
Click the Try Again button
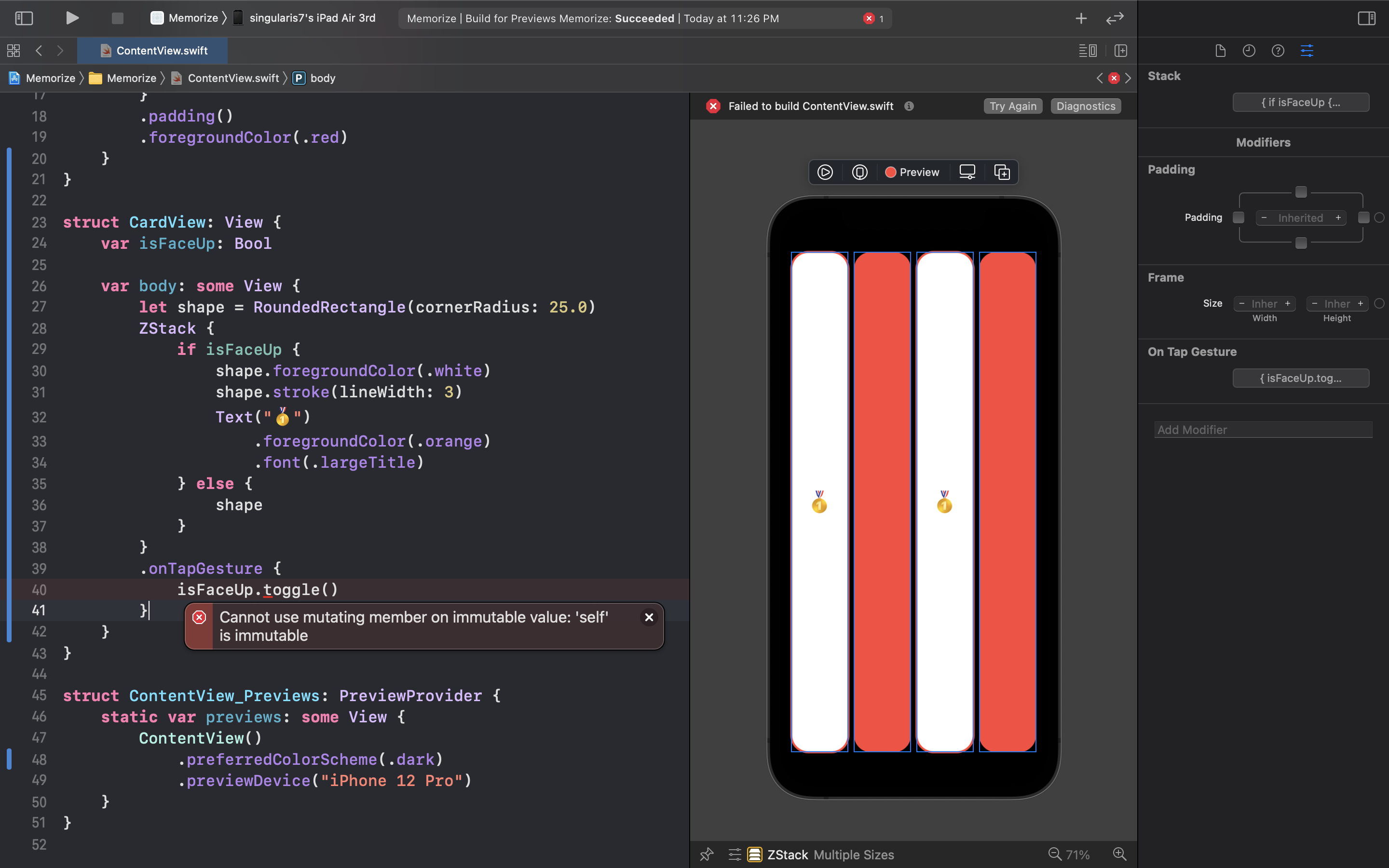tap(1012, 106)
